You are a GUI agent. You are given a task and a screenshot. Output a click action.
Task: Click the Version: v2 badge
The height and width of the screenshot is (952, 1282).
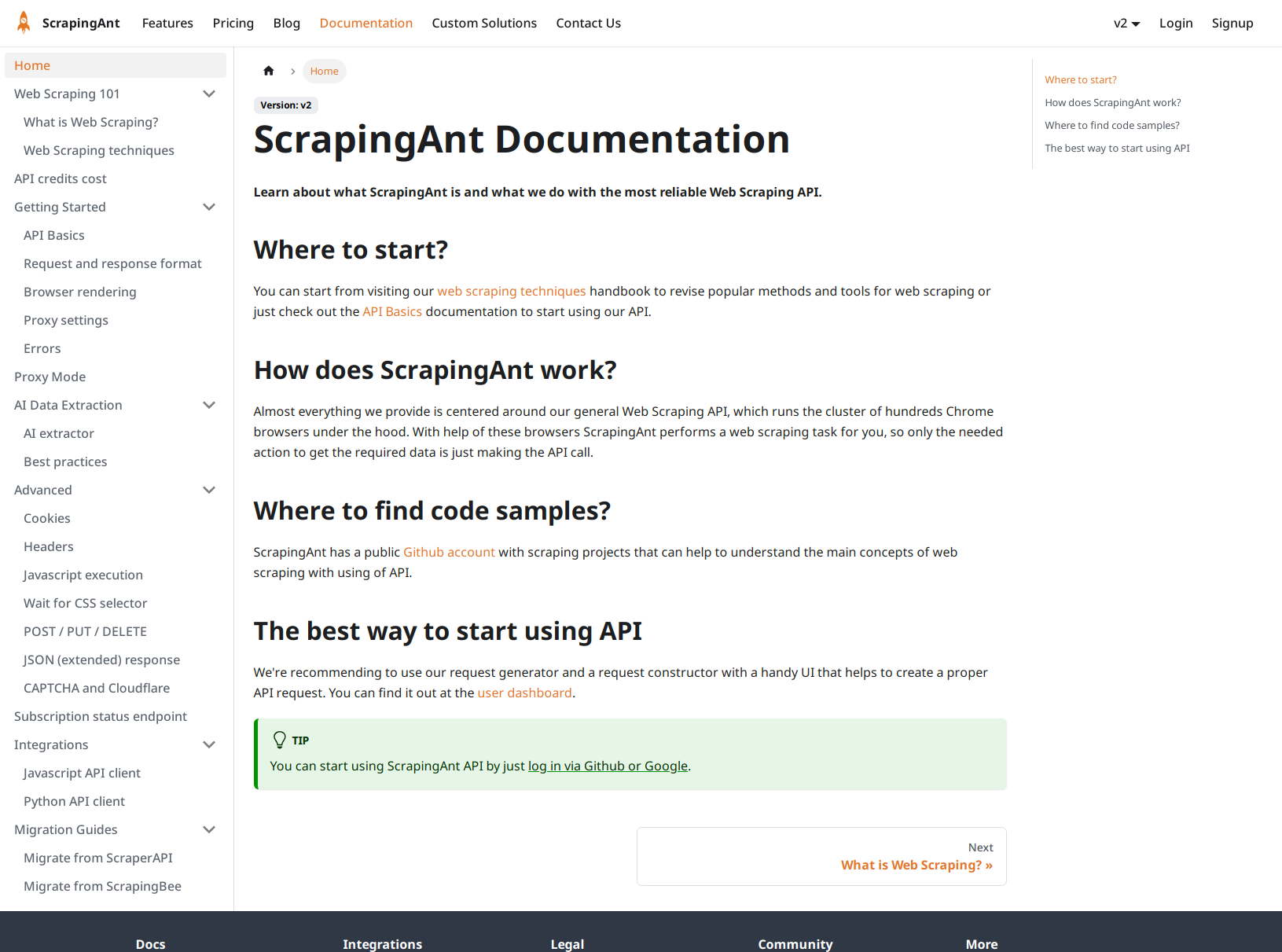click(286, 105)
